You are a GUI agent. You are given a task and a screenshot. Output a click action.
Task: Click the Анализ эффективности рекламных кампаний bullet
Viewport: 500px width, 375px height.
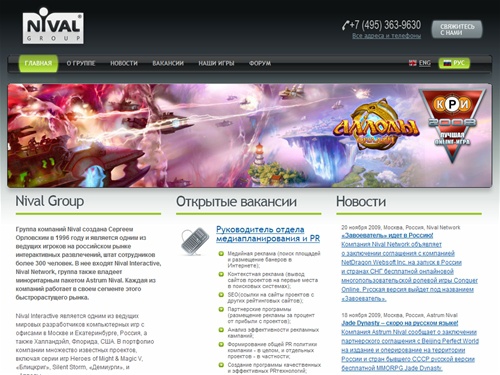273,333
